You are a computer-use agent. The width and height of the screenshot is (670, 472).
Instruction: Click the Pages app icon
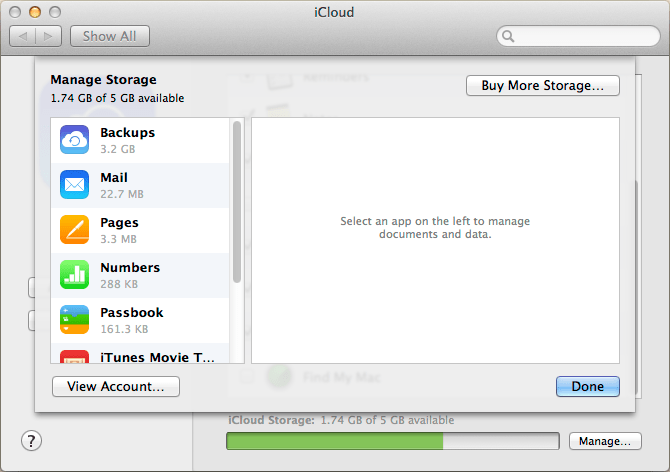tap(74, 230)
